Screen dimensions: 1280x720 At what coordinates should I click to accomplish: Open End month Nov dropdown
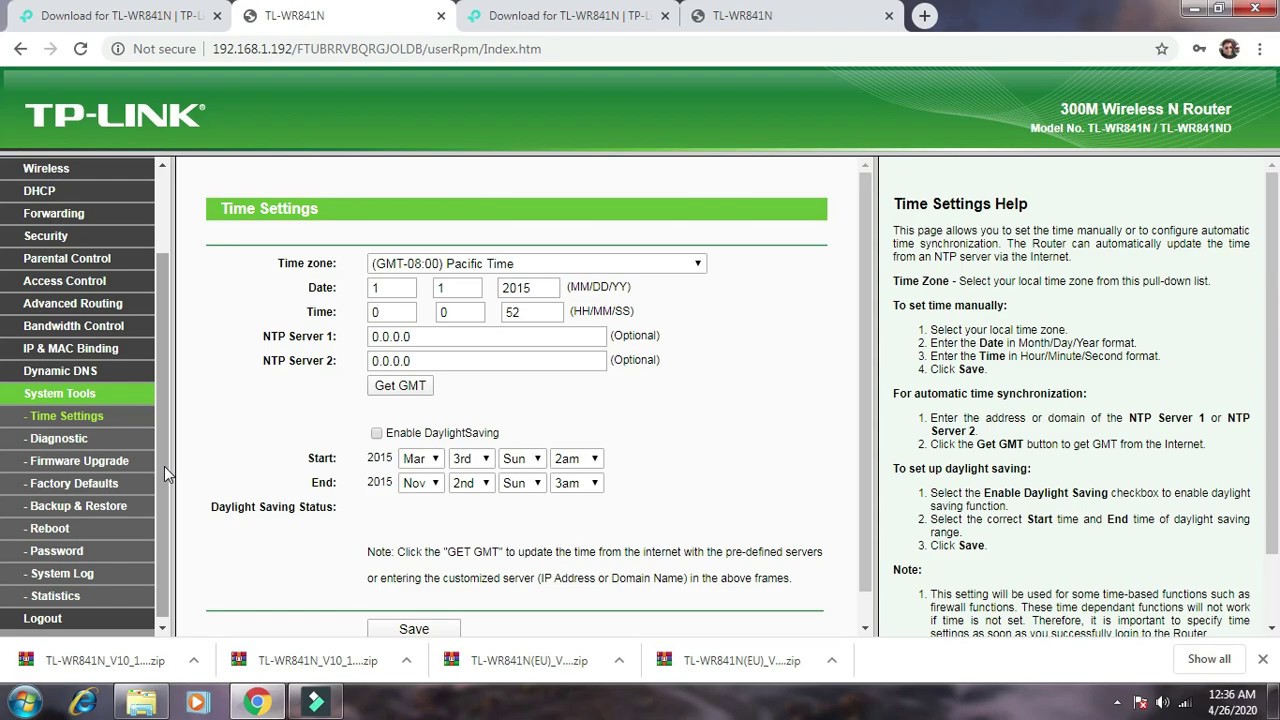pyautogui.click(x=421, y=483)
